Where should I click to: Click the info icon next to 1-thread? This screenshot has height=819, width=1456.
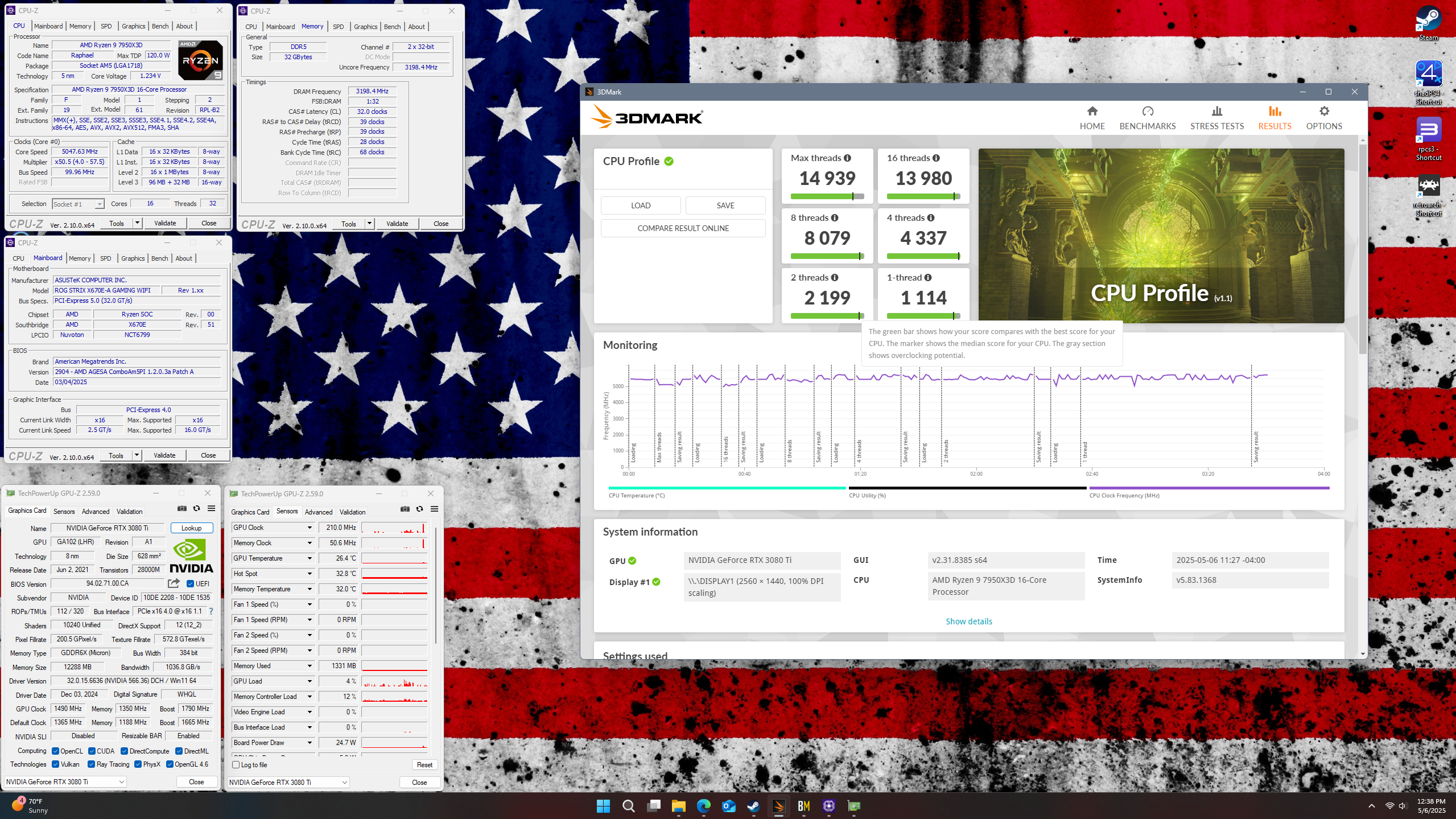coord(928,278)
